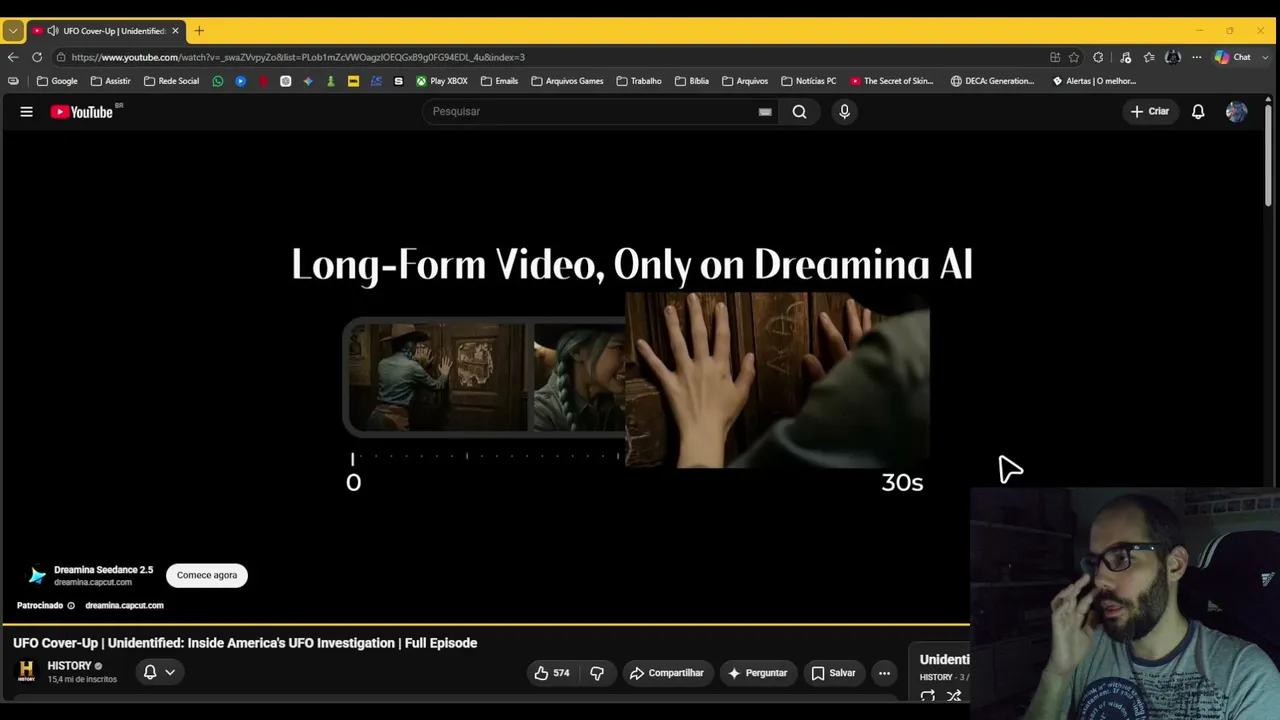This screenshot has width=1280, height=720.
Task: Open the Notícias PC bookmarks folder
Action: pyautogui.click(x=808, y=81)
